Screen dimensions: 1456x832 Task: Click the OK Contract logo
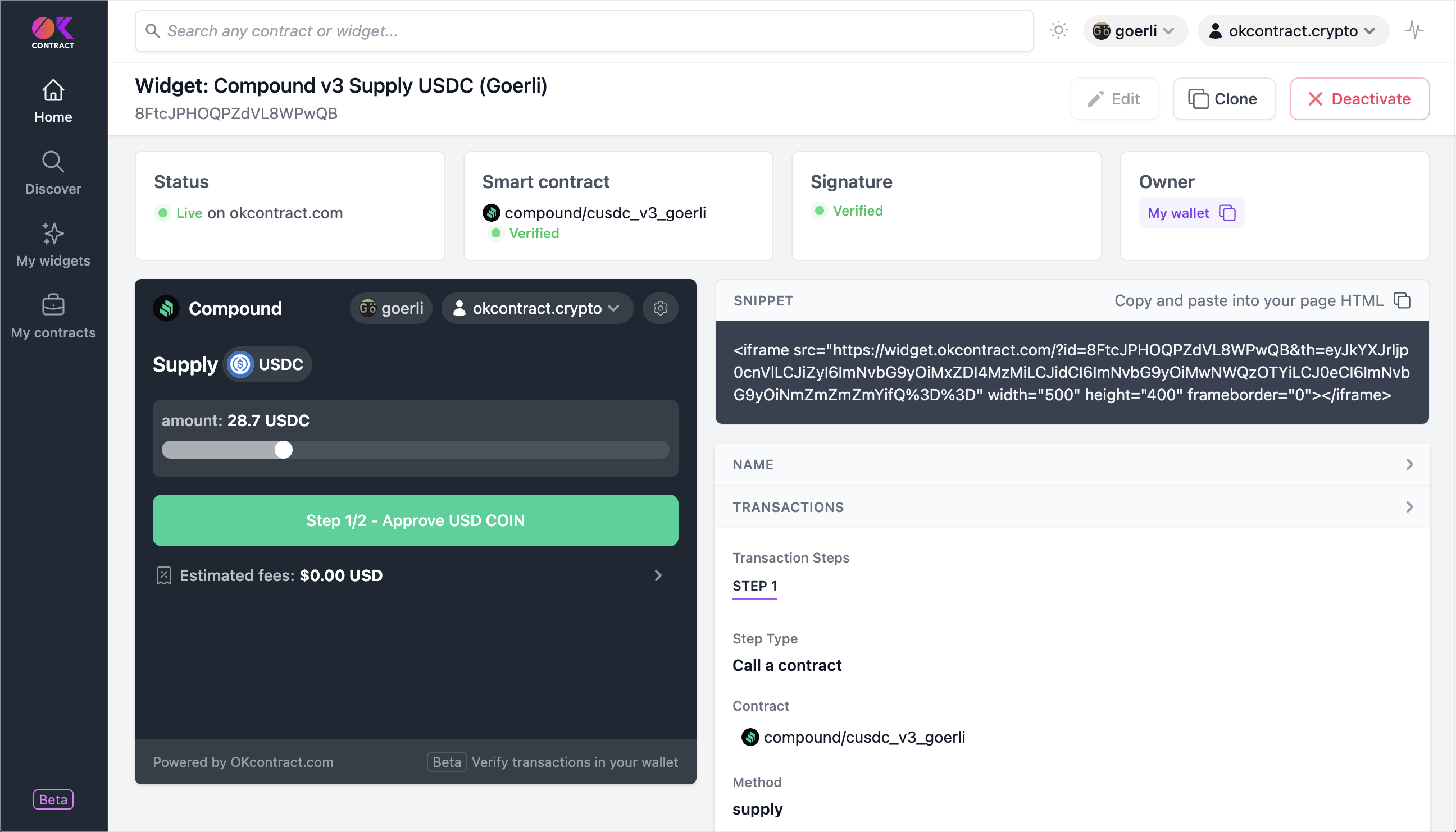(53, 32)
